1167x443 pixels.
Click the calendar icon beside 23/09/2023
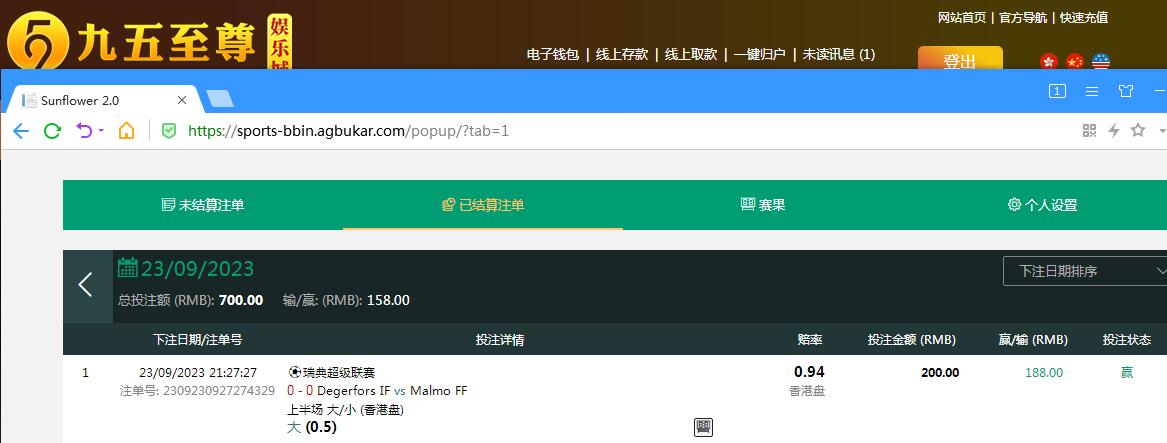coord(128,267)
